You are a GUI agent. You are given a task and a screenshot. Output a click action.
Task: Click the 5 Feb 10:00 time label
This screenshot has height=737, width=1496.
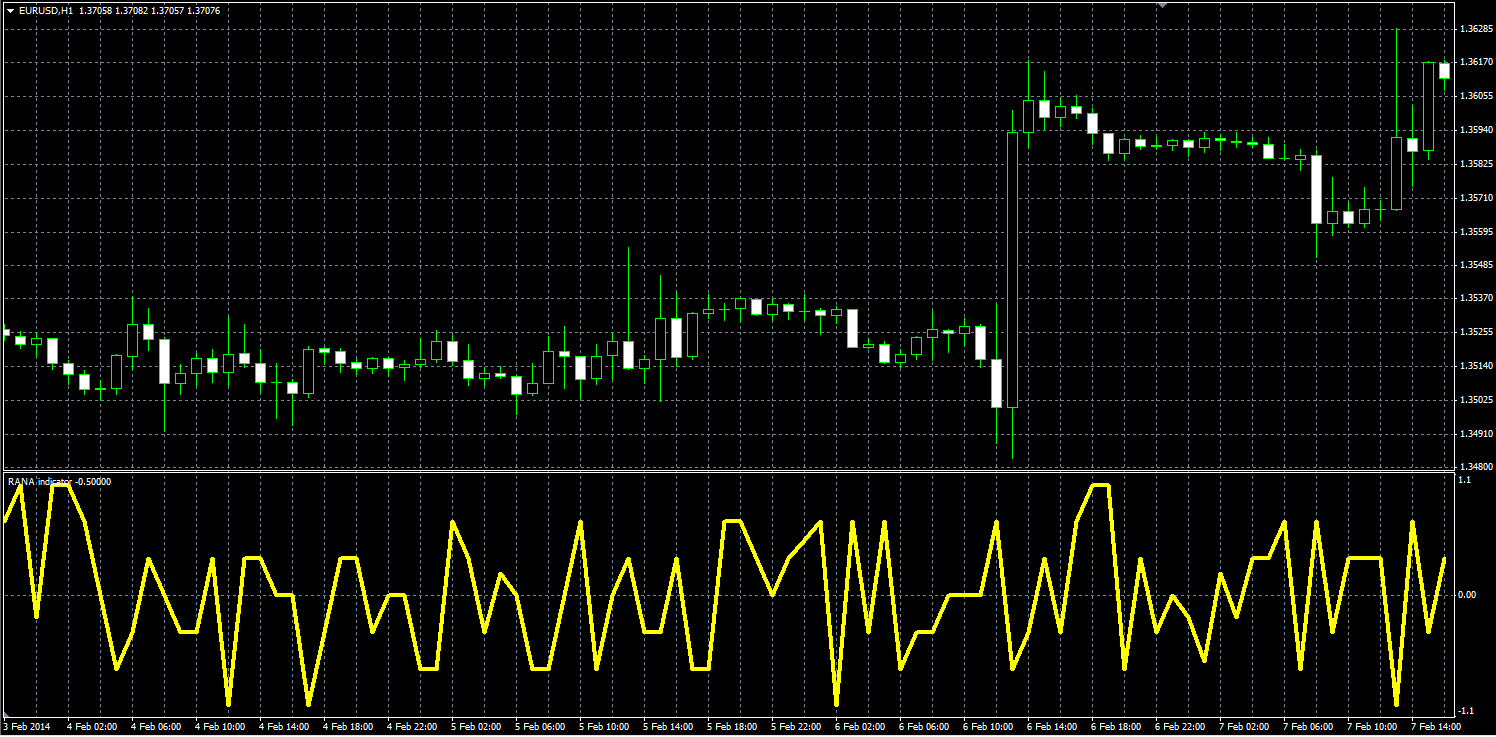[x=604, y=727]
